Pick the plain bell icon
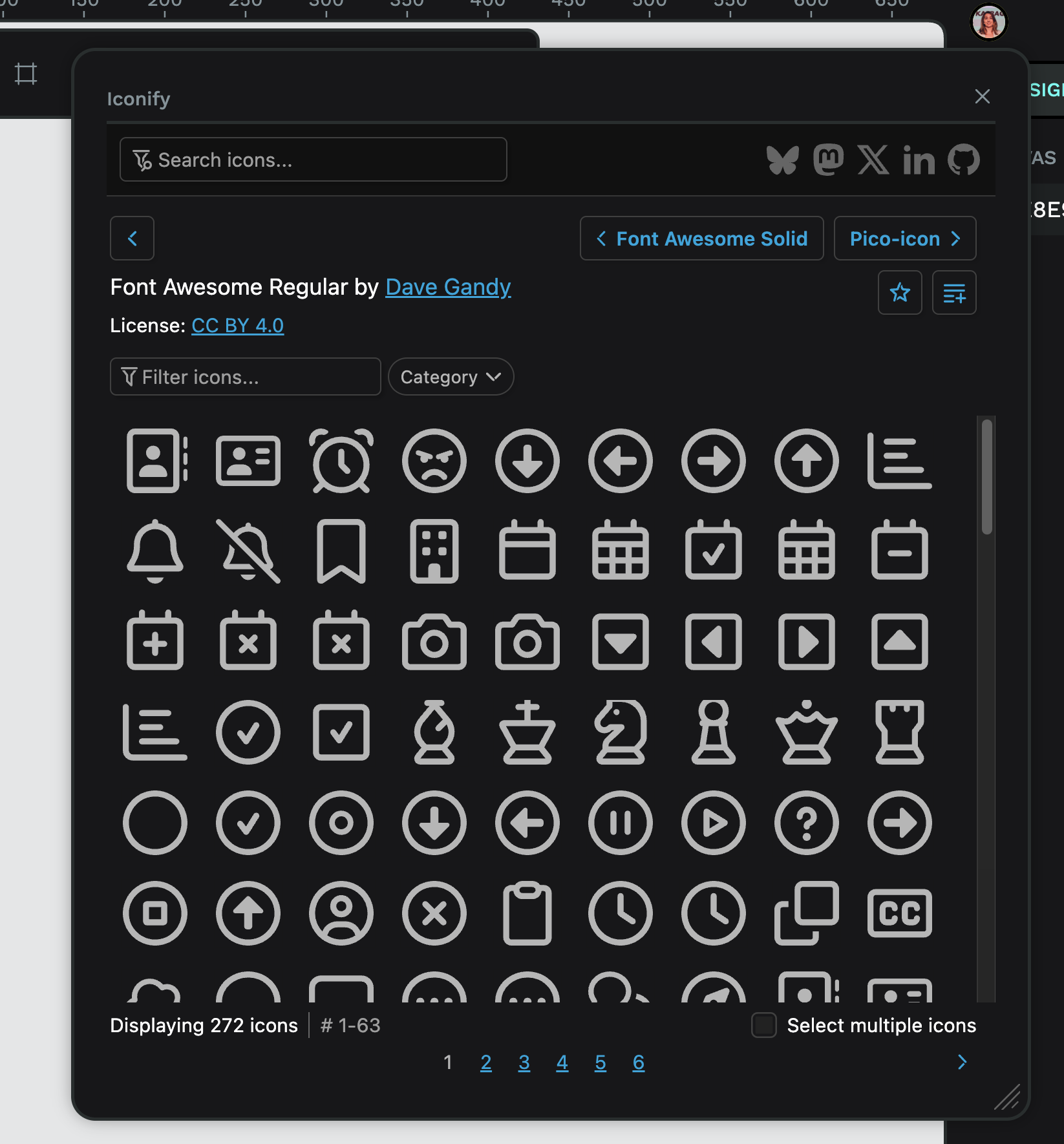 [155, 551]
